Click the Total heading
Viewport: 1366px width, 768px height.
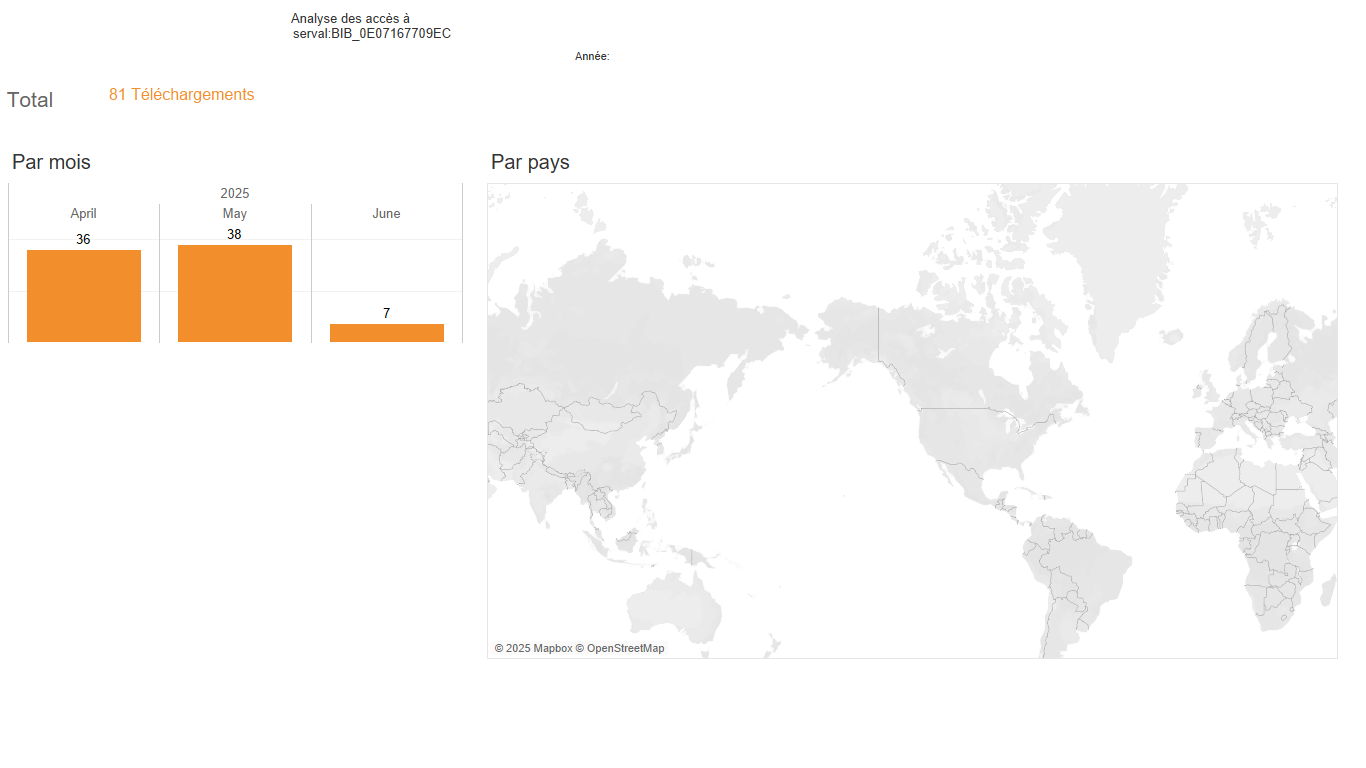(30, 100)
